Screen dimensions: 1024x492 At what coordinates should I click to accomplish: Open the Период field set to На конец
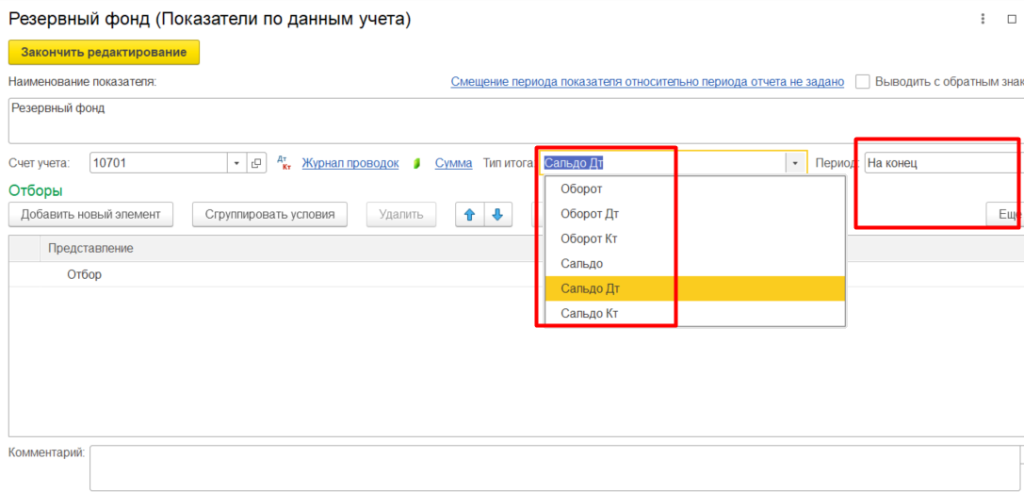[x=940, y=163]
